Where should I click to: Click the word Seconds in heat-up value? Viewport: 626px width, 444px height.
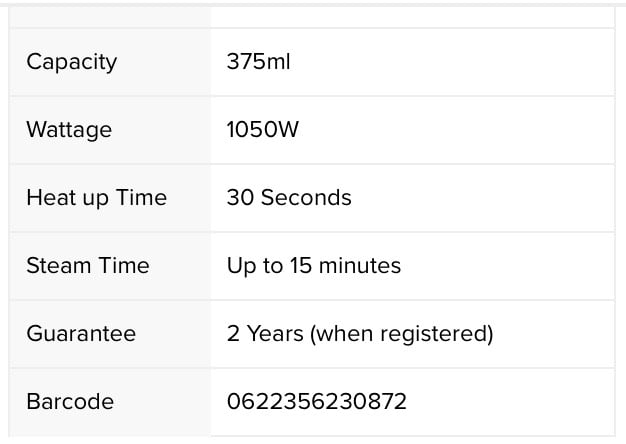click(306, 198)
